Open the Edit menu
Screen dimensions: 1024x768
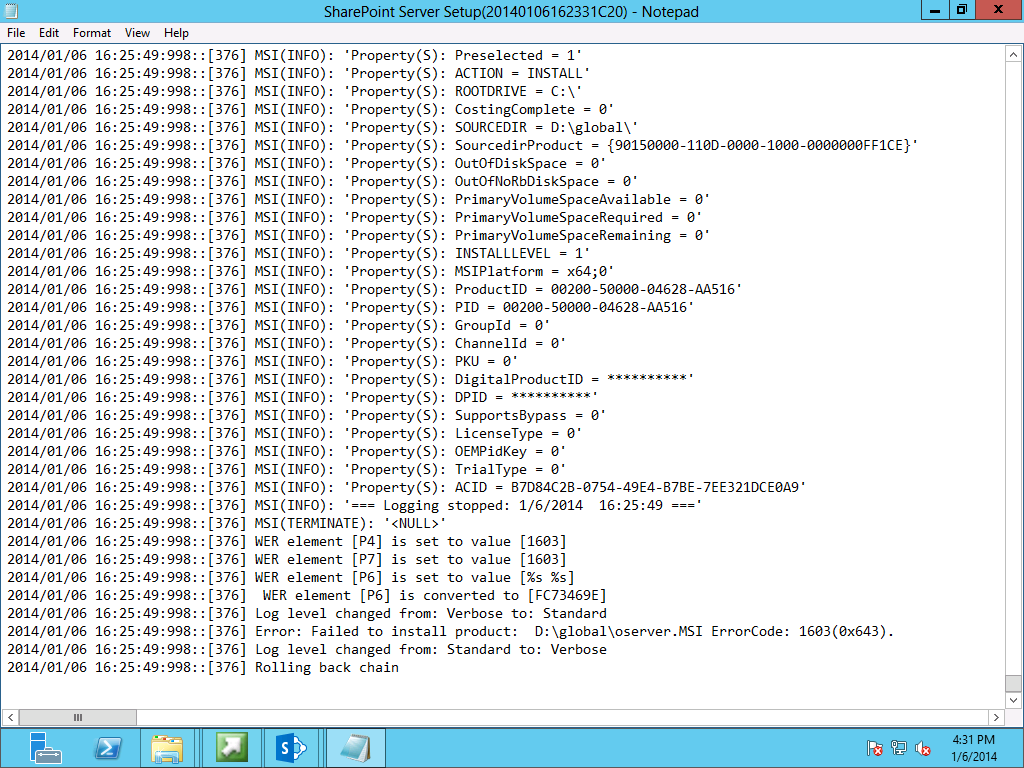point(48,32)
